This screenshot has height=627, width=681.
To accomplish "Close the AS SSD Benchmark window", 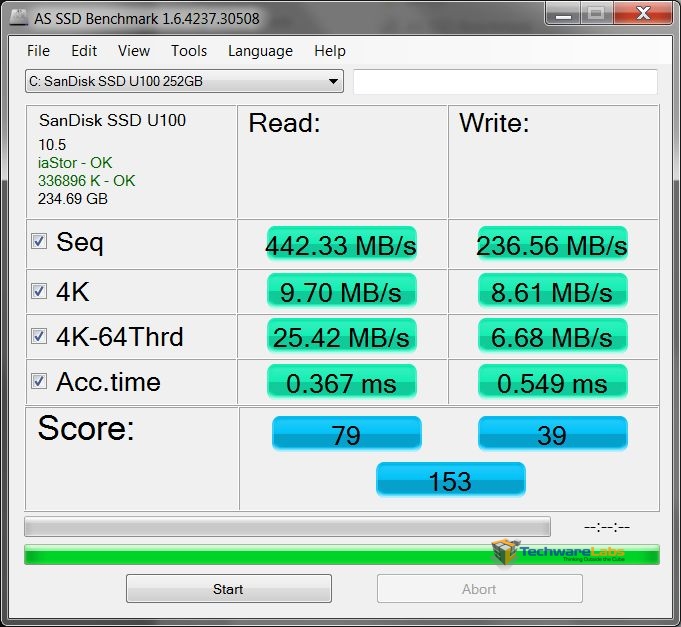I will tap(643, 14).
